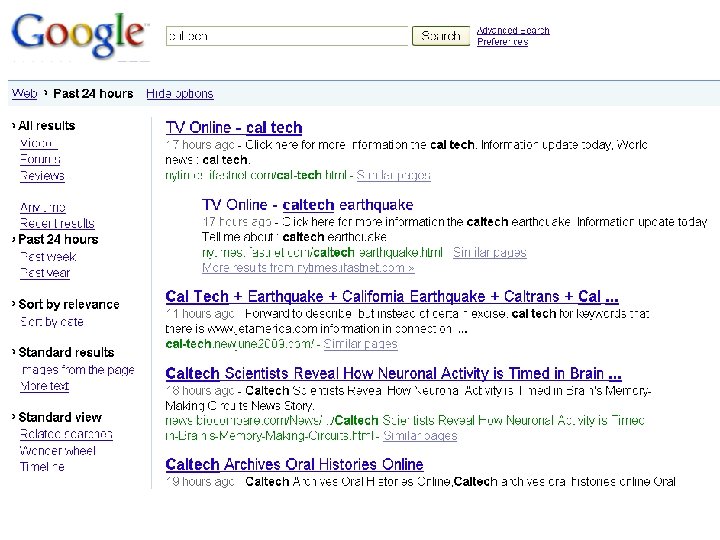Select Sort by relevance option
720x540 pixels.
[69, 304]
